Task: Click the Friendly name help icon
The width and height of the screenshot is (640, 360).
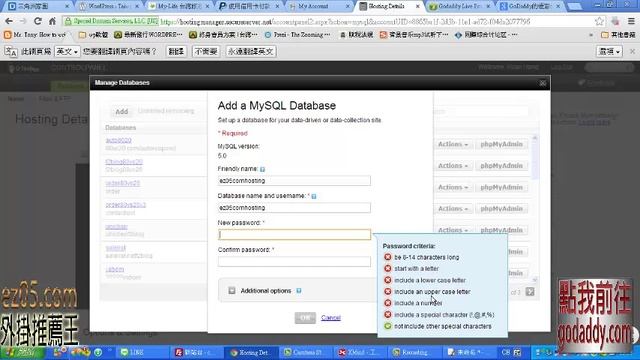Action: pos(262,169)
